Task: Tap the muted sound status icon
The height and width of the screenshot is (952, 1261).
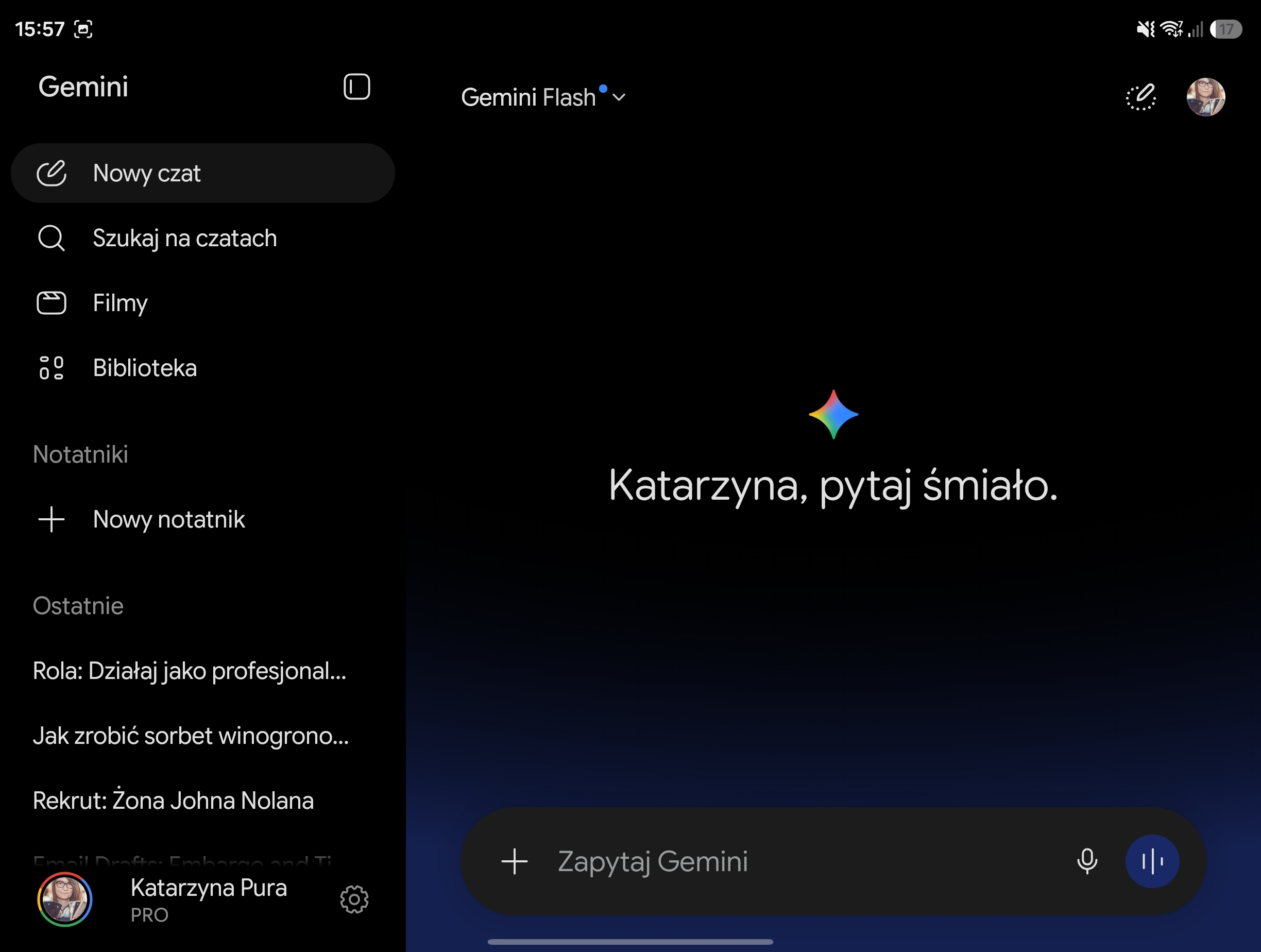Action: [x=1145, y=28]
